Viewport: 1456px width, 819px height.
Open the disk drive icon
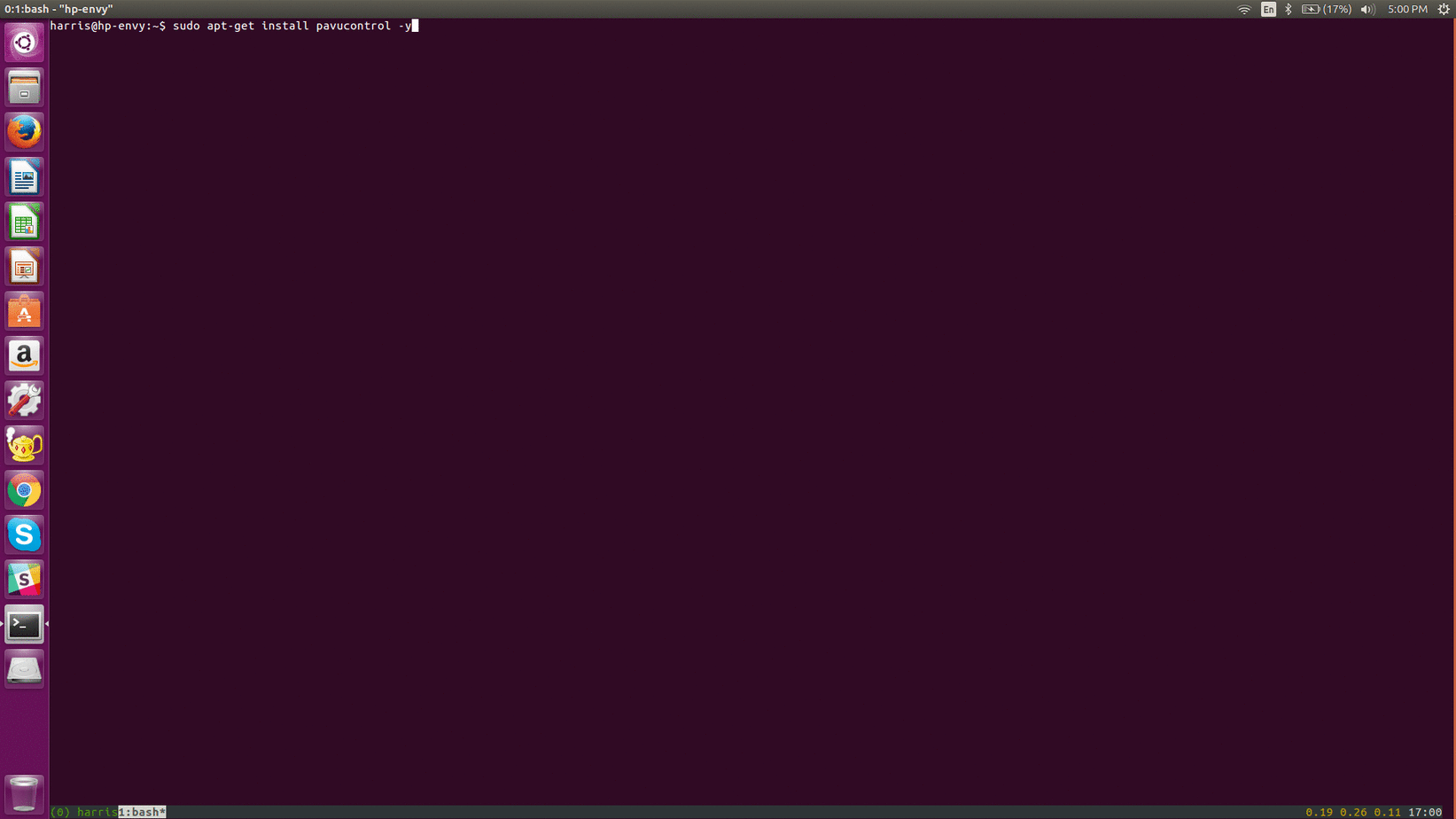coord(24,669)
